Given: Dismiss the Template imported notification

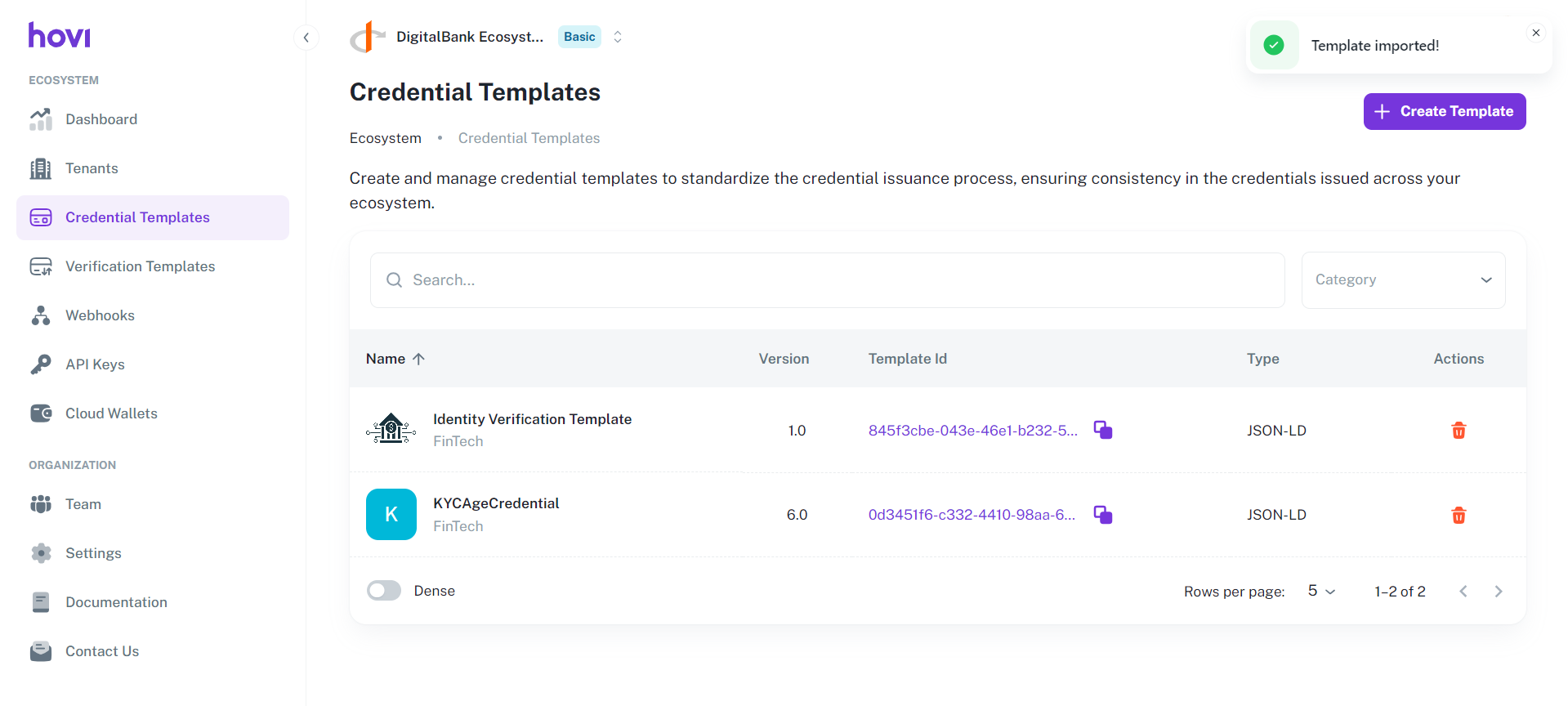Looking at the screenshot, I should 1536,34.
